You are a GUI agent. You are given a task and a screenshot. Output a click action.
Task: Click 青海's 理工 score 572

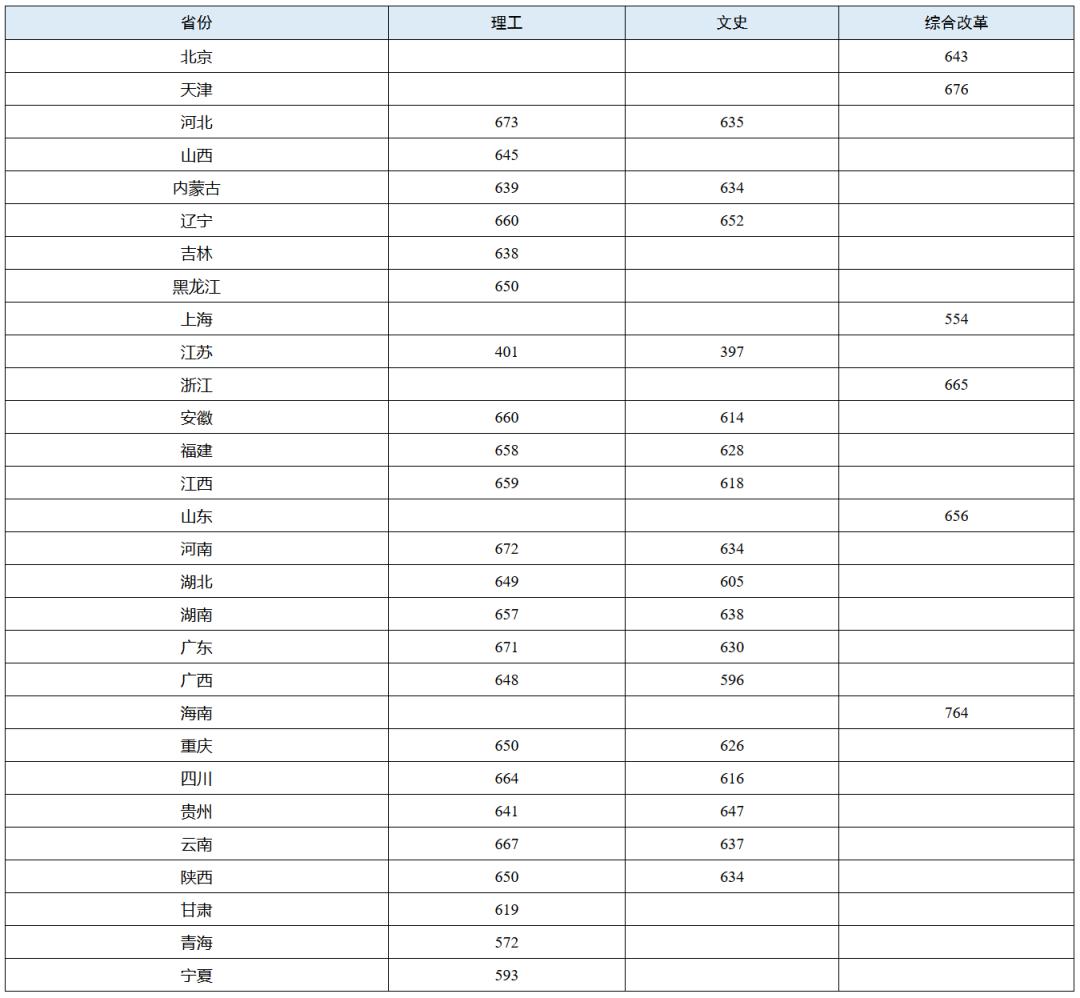(x=506, y=943)
